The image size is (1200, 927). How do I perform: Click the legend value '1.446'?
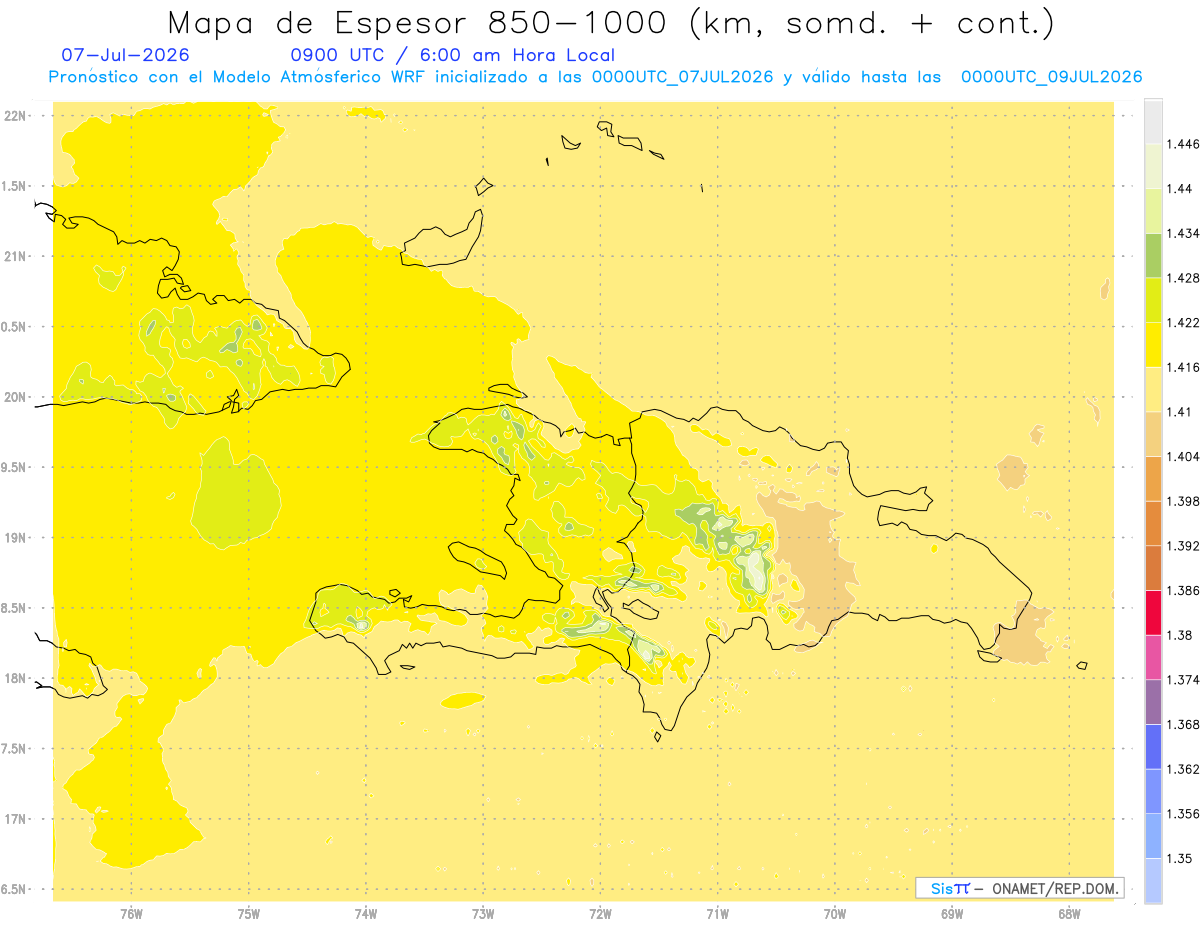[1184, 144]
